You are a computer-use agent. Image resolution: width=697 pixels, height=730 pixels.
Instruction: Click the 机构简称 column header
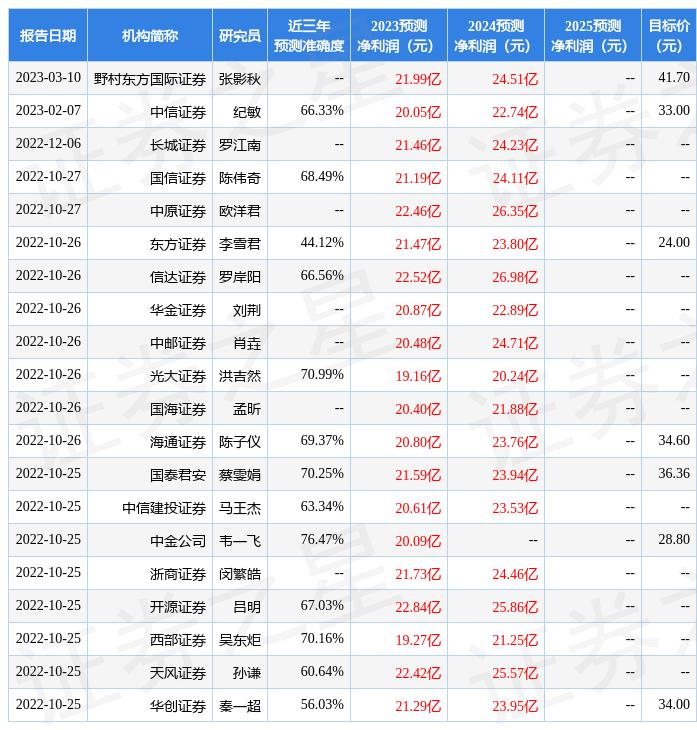150,35
